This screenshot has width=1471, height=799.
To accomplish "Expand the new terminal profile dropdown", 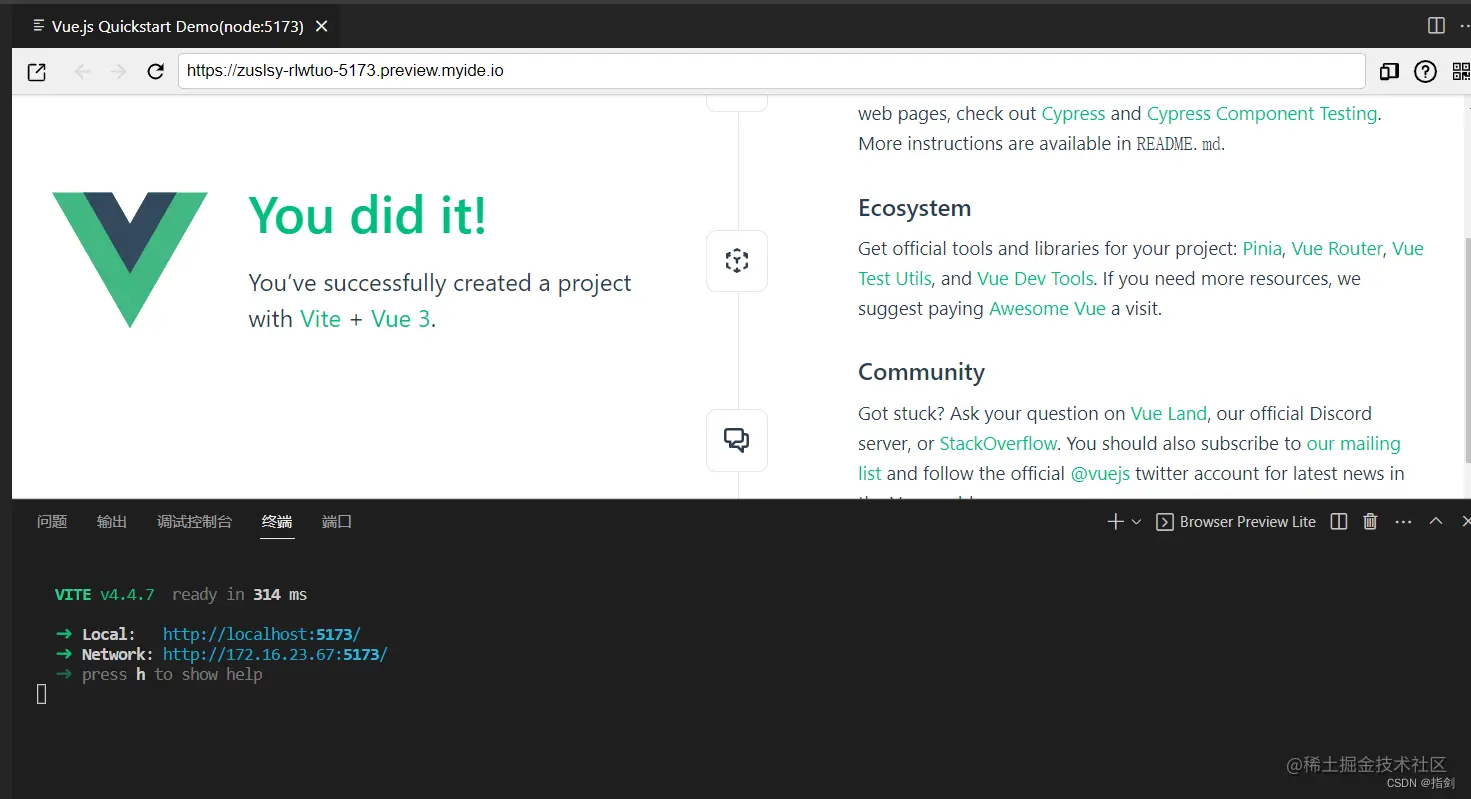I will point(1136,522).
